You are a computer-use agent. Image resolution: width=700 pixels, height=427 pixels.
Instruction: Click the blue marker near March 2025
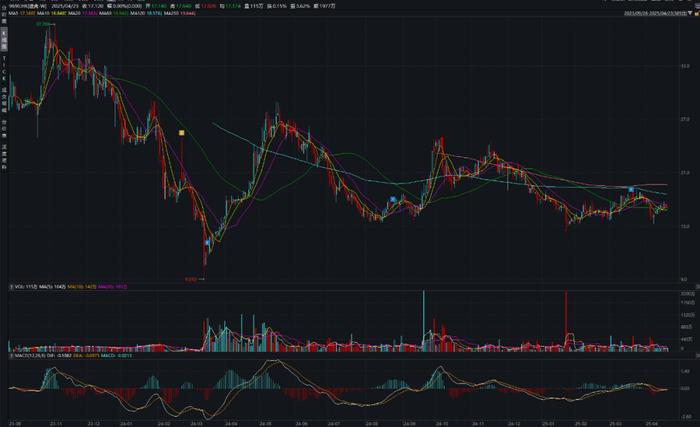(x=631, y=189)
